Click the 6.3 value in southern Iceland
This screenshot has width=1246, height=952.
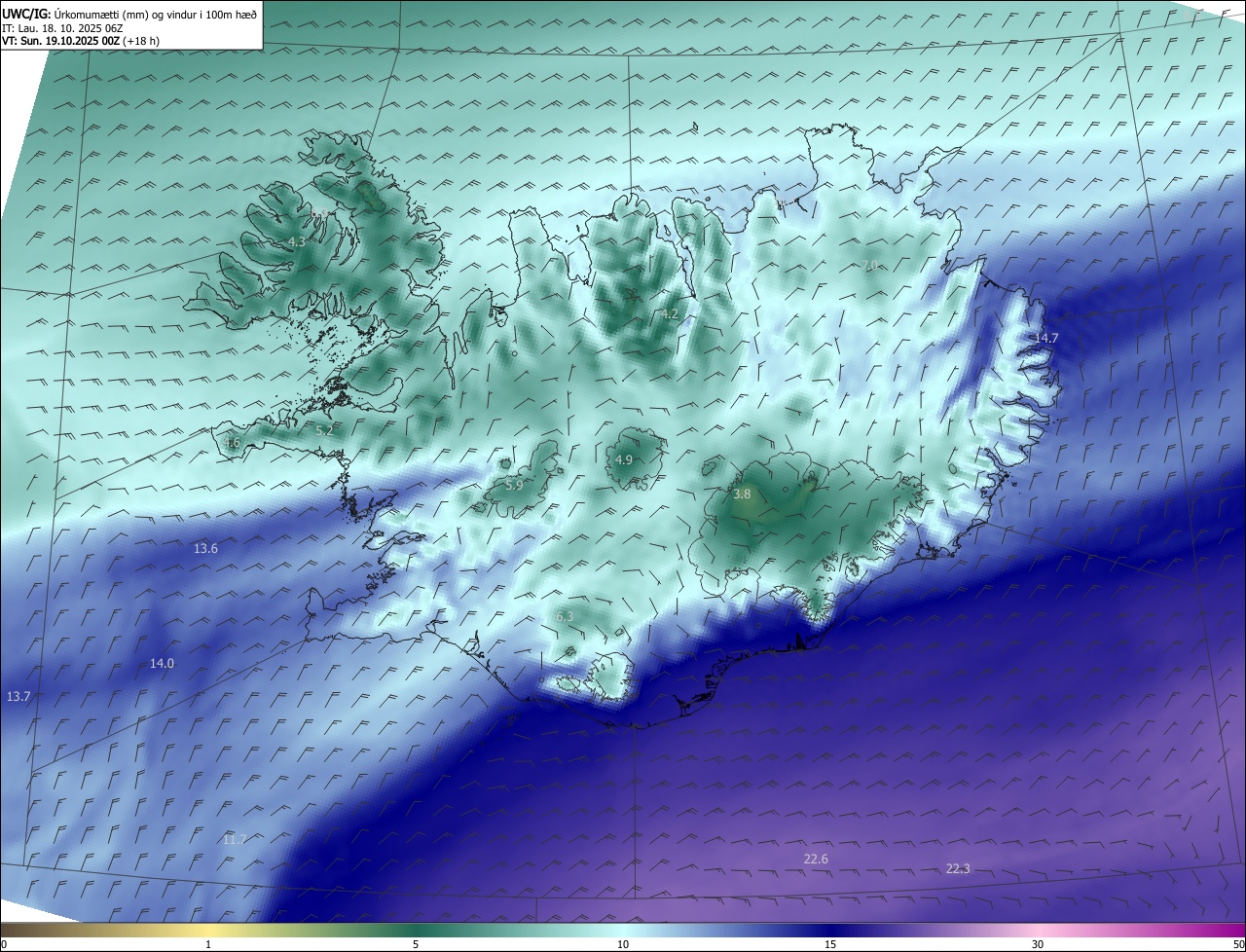coord(565,616)
